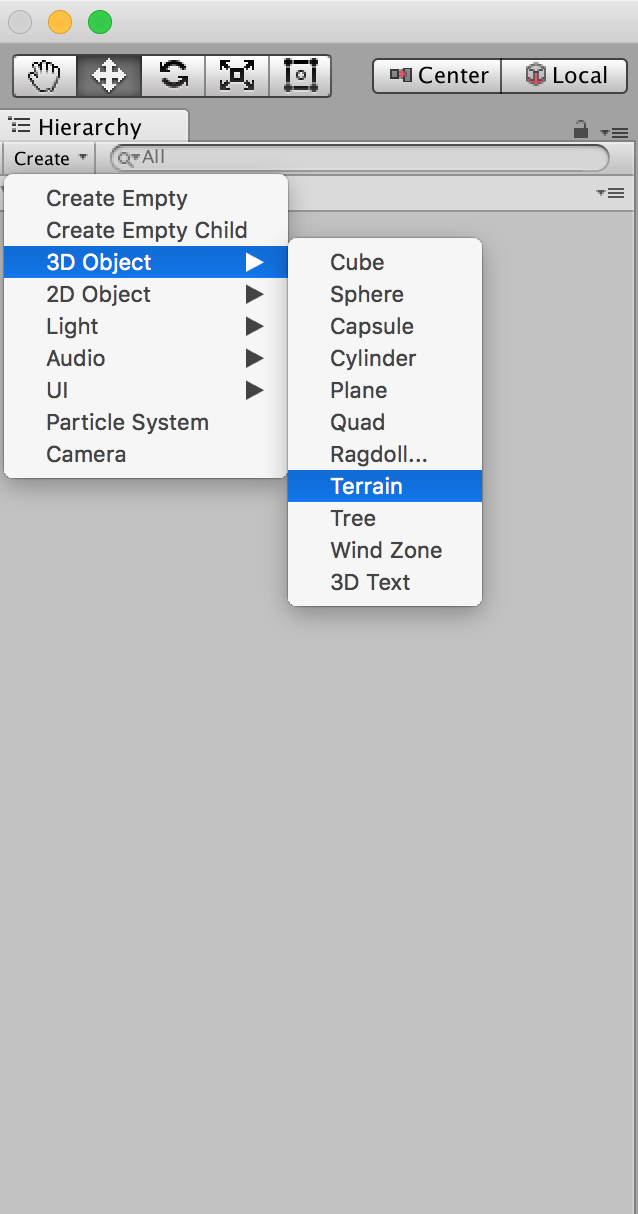Select the Hand tool
638x1214 pixels.
point(45,75)
